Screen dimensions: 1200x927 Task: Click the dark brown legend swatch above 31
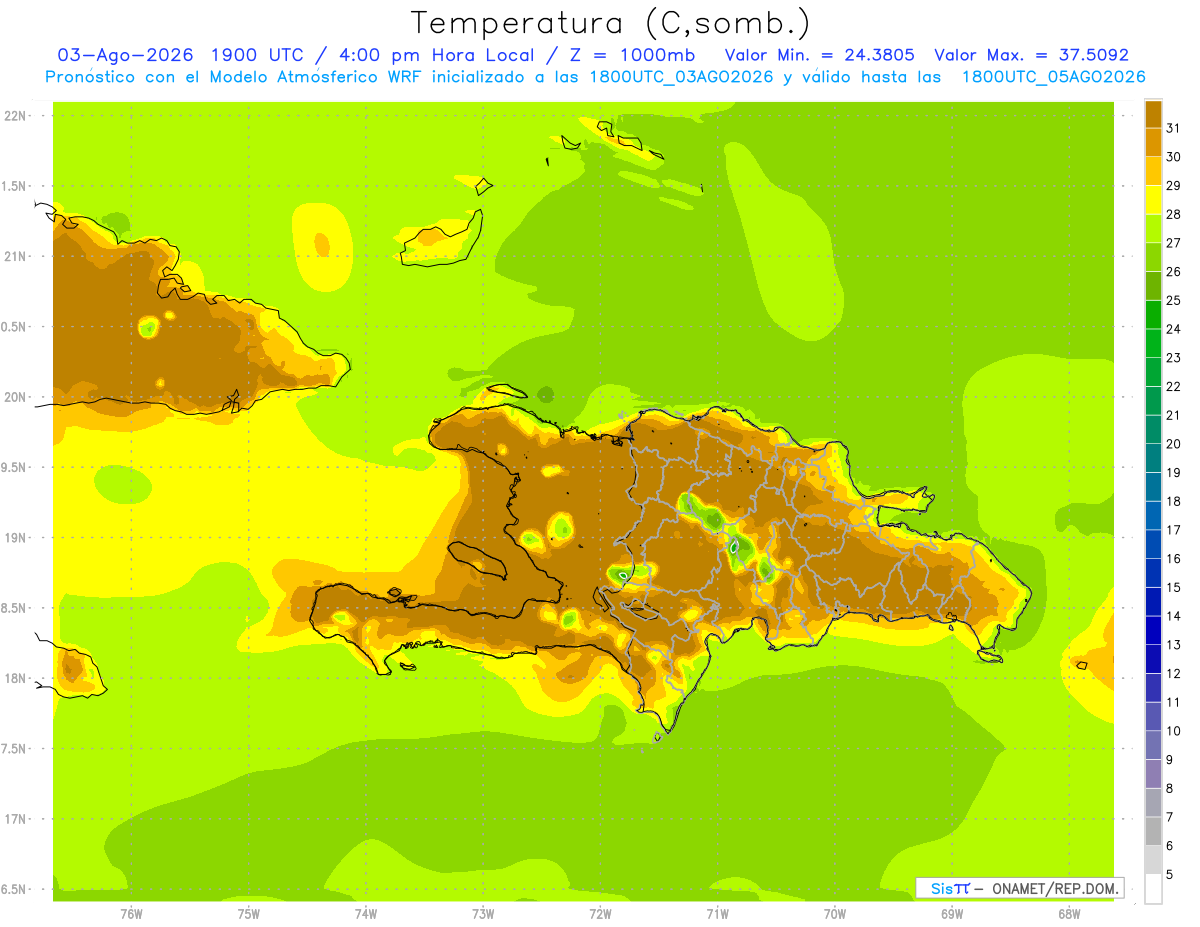(1153, 114)
